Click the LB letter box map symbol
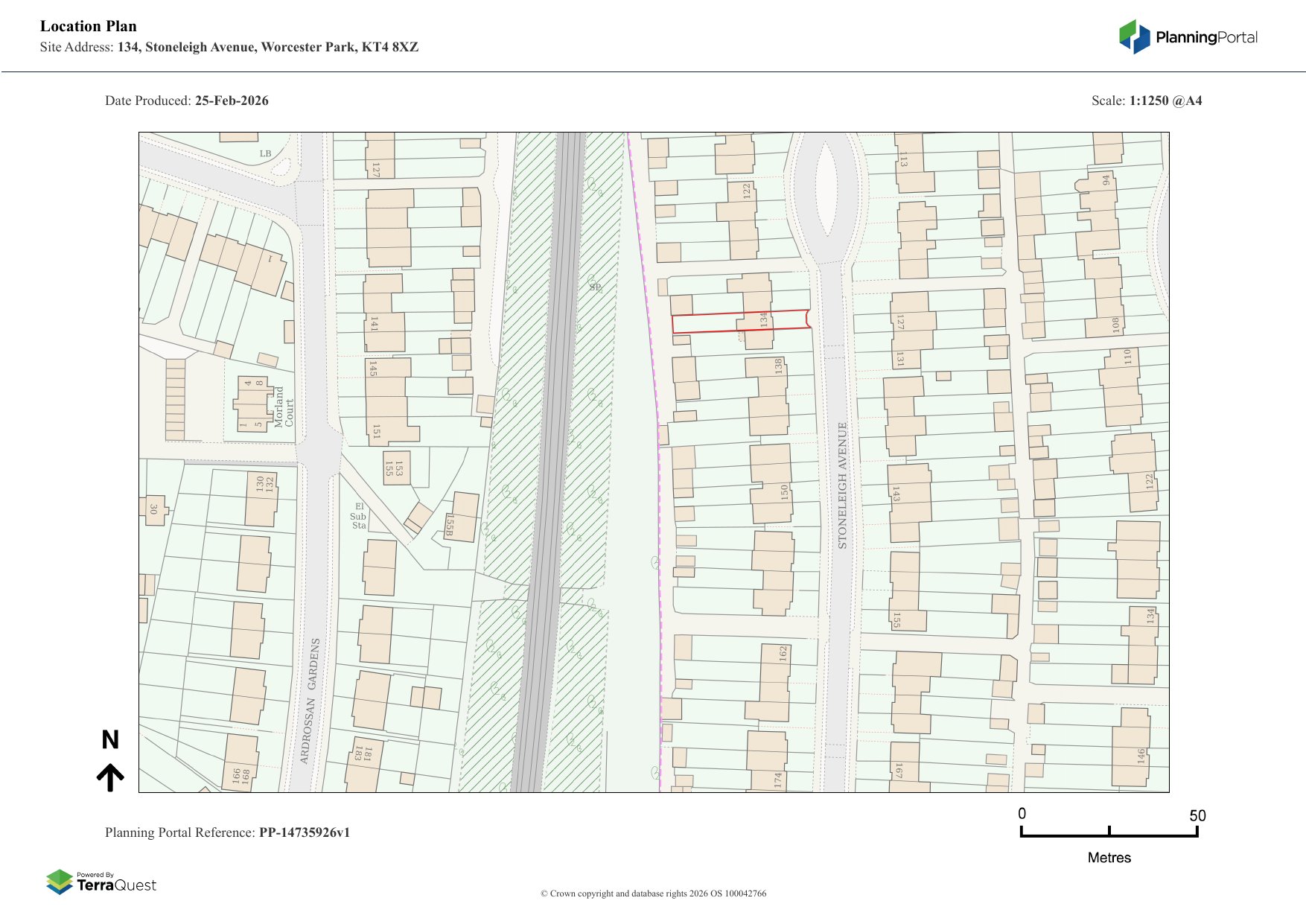This screenshot has width=1306, height=924. coord(265,154)
